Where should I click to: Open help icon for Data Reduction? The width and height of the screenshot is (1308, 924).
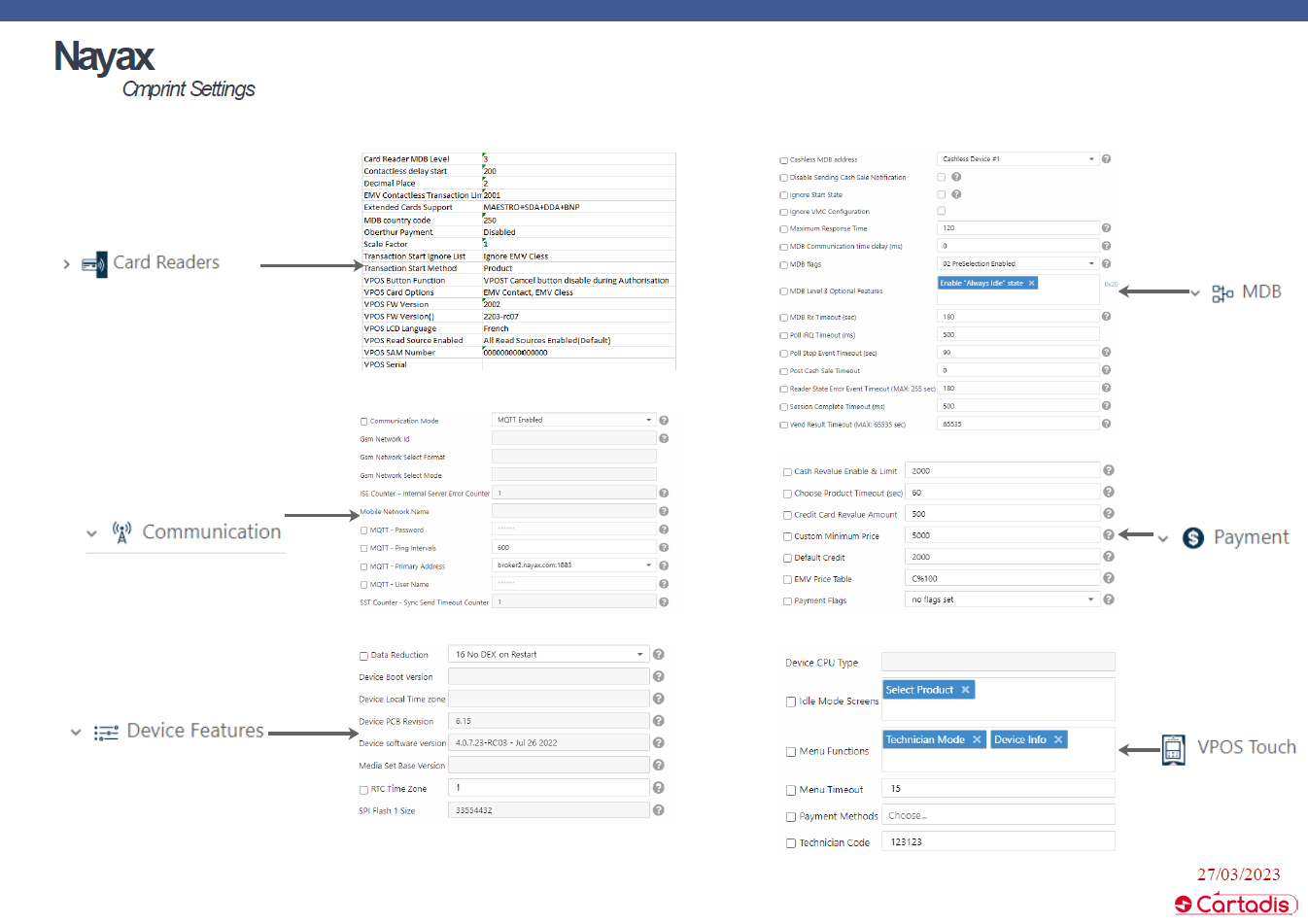coord(658,655)
